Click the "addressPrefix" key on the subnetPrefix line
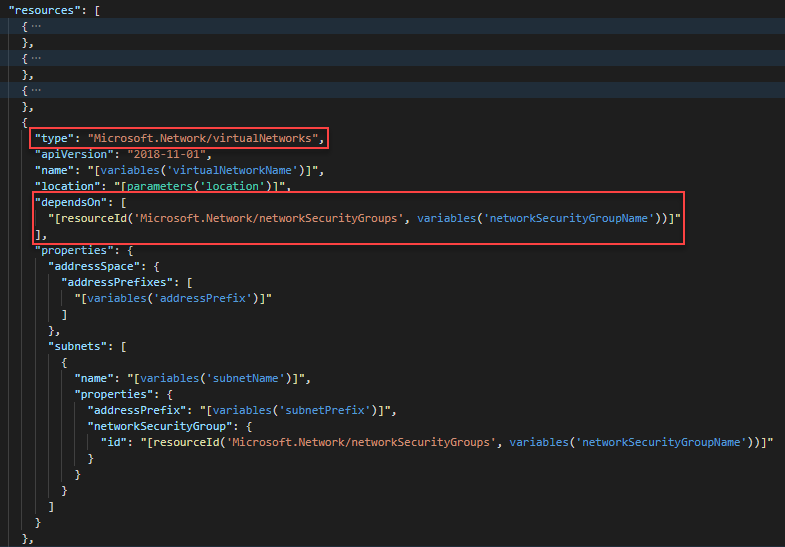This screenshot has width=785, height=547. 137,410
